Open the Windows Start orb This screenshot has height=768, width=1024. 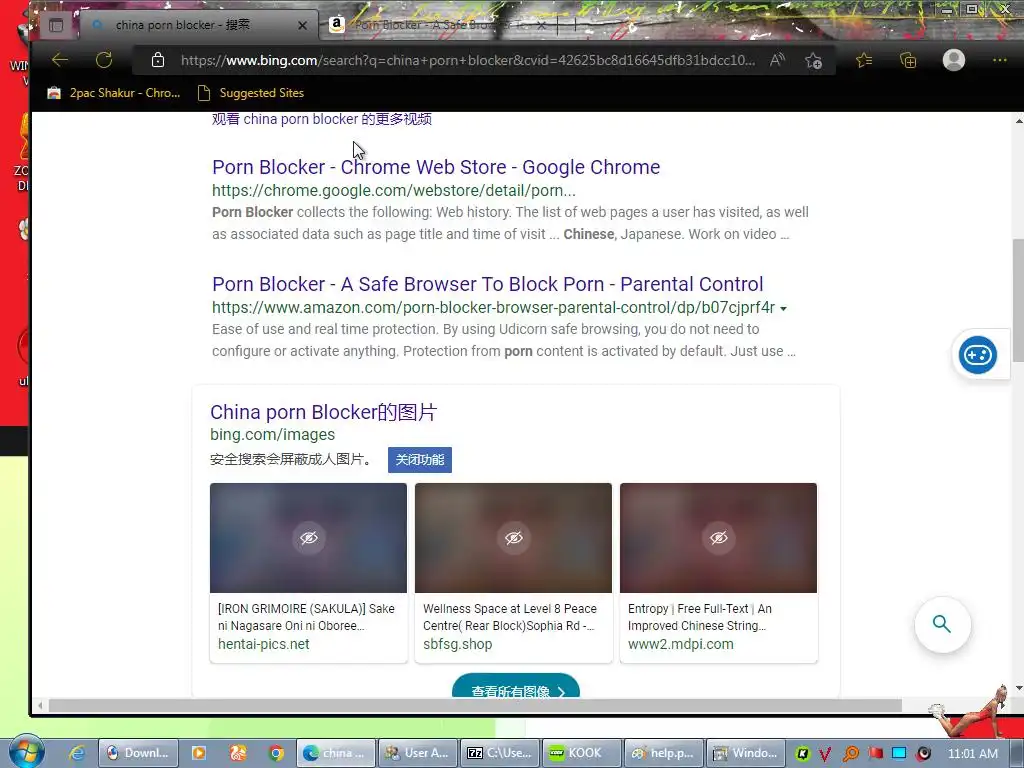pos(27,752)
